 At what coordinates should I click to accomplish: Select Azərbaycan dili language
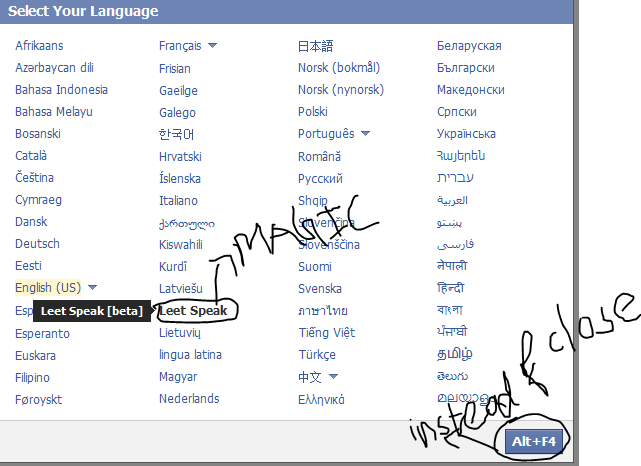pyautogui.click(x=54, y=67)
